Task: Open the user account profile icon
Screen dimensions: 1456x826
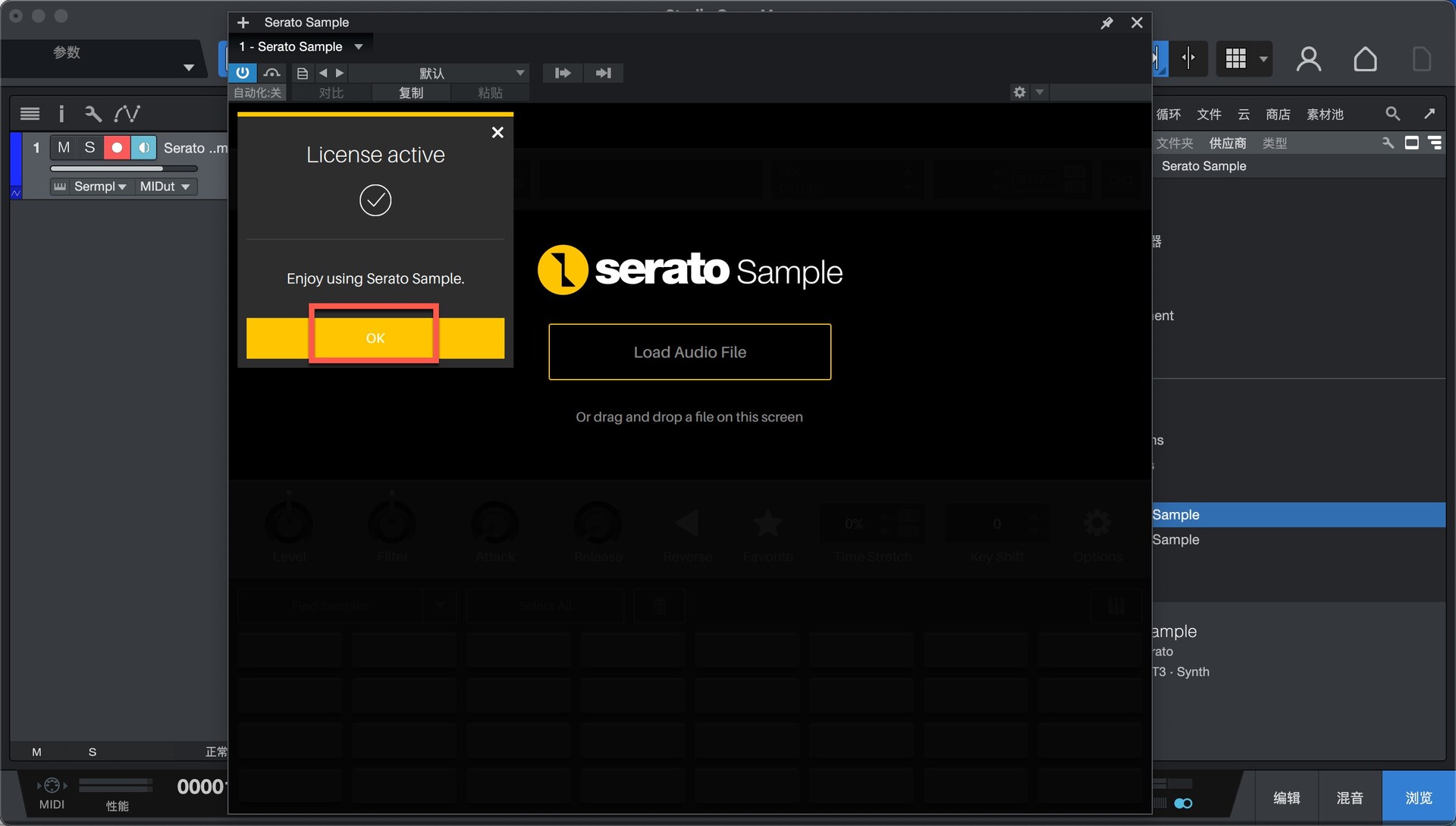Action: click(x=1309, y=59)
